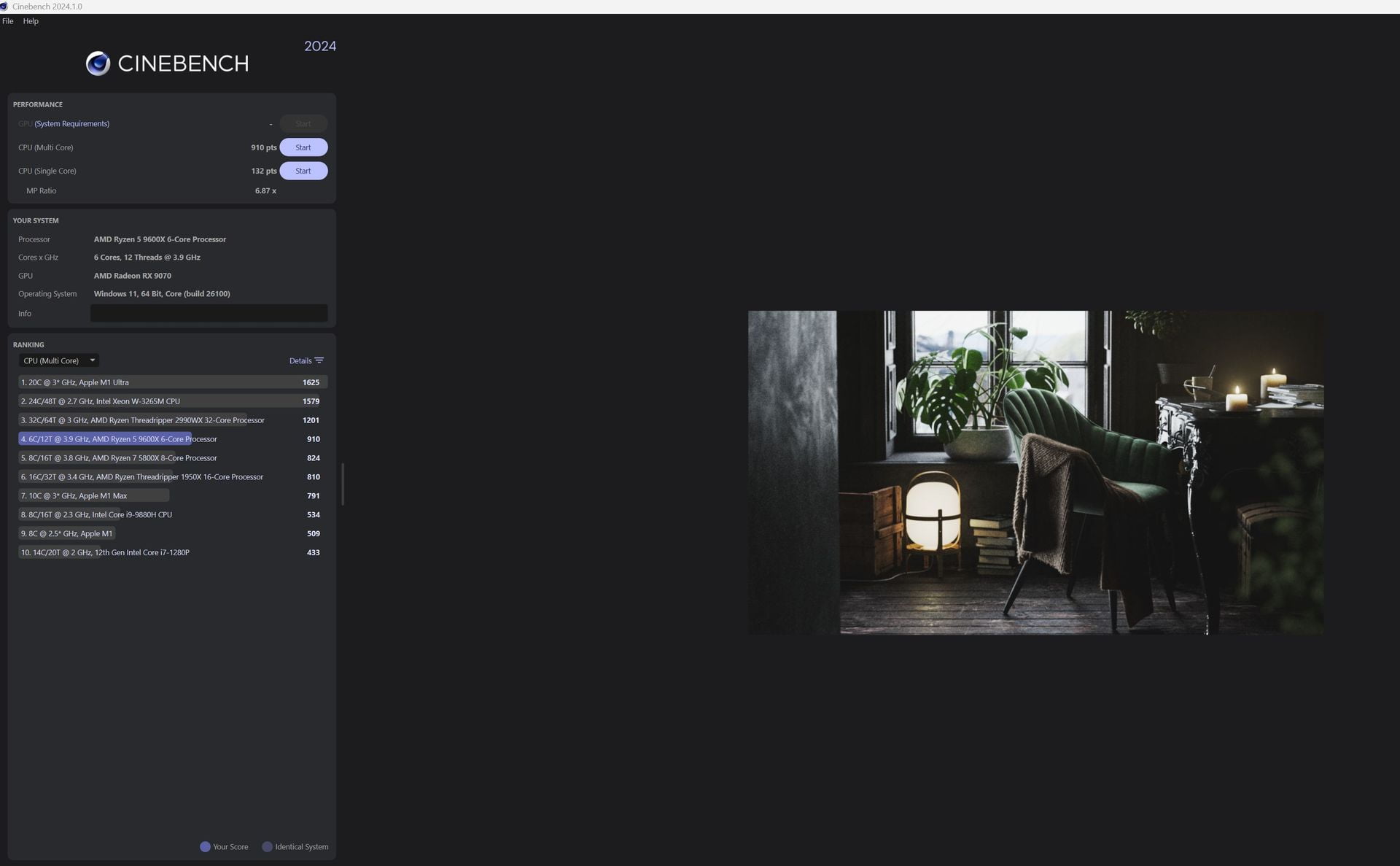Select the Intel Xeon W-3265M ranking row
Image resolution: width=1400 pixels, height=866 pixels.
173,401
